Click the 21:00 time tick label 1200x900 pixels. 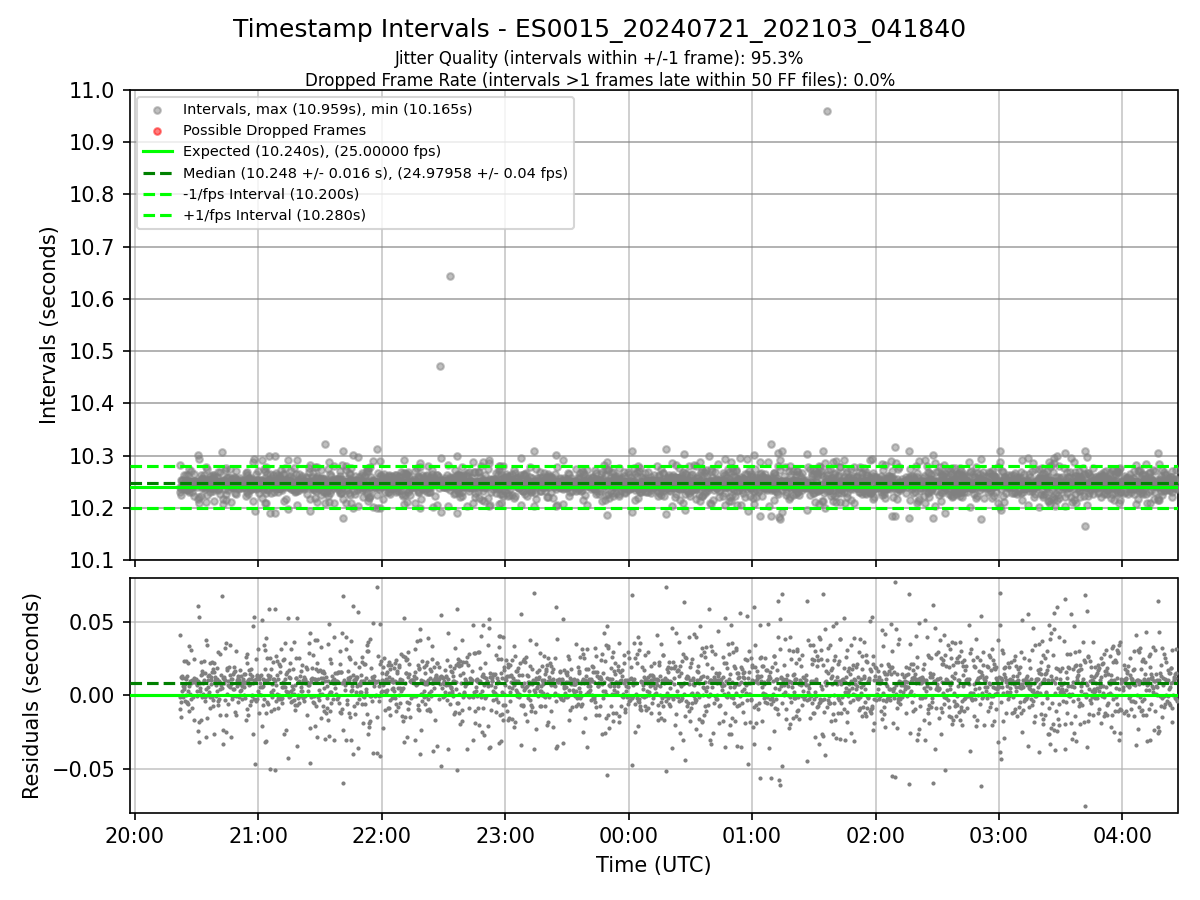coord(258,836)
